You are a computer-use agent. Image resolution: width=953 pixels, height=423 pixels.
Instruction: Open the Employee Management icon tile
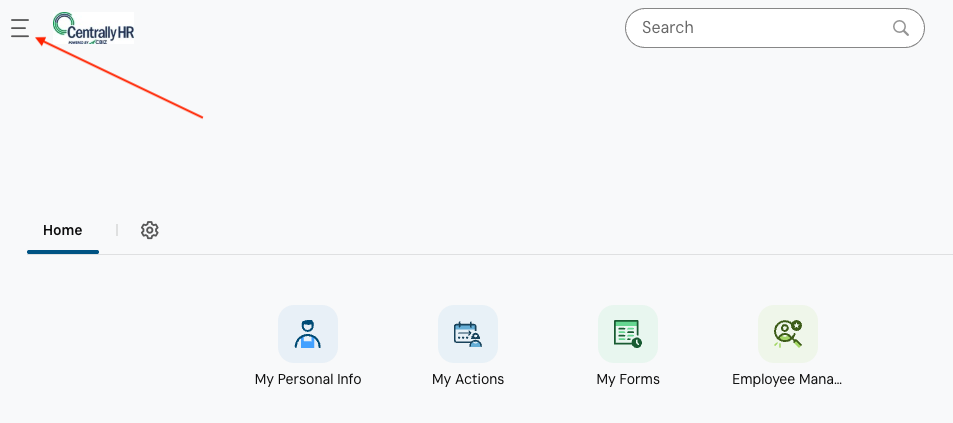[788, 334]
